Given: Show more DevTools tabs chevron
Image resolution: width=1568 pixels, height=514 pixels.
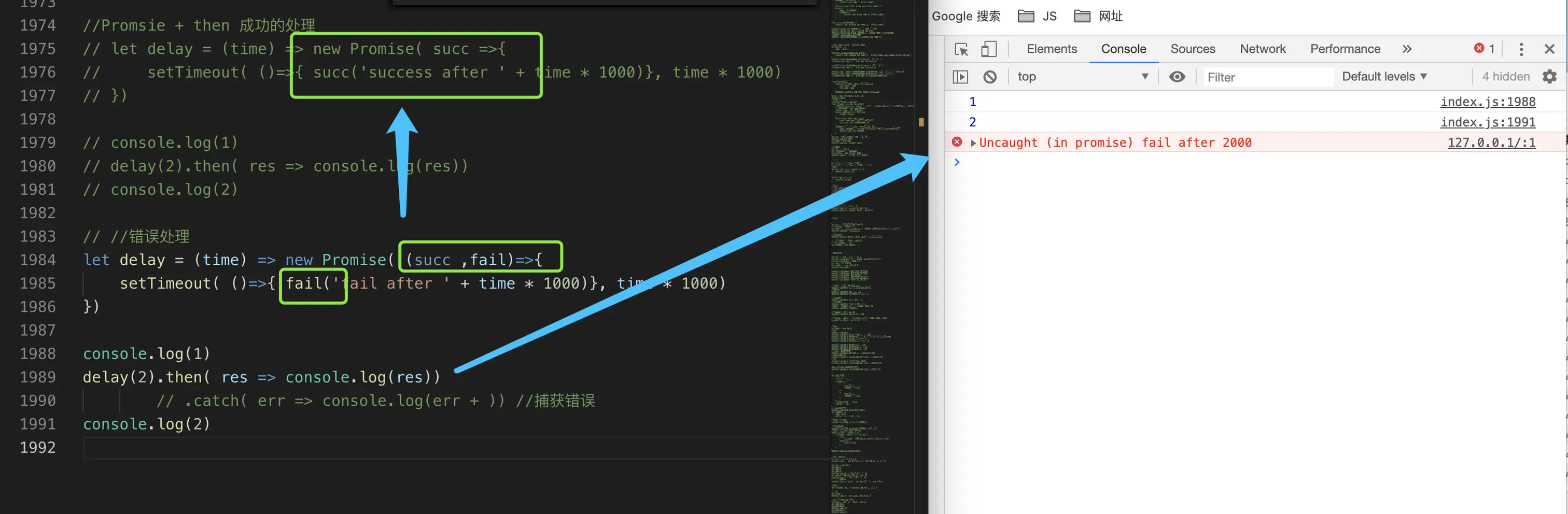Looking at the screenshot, I should (1407, 49).
